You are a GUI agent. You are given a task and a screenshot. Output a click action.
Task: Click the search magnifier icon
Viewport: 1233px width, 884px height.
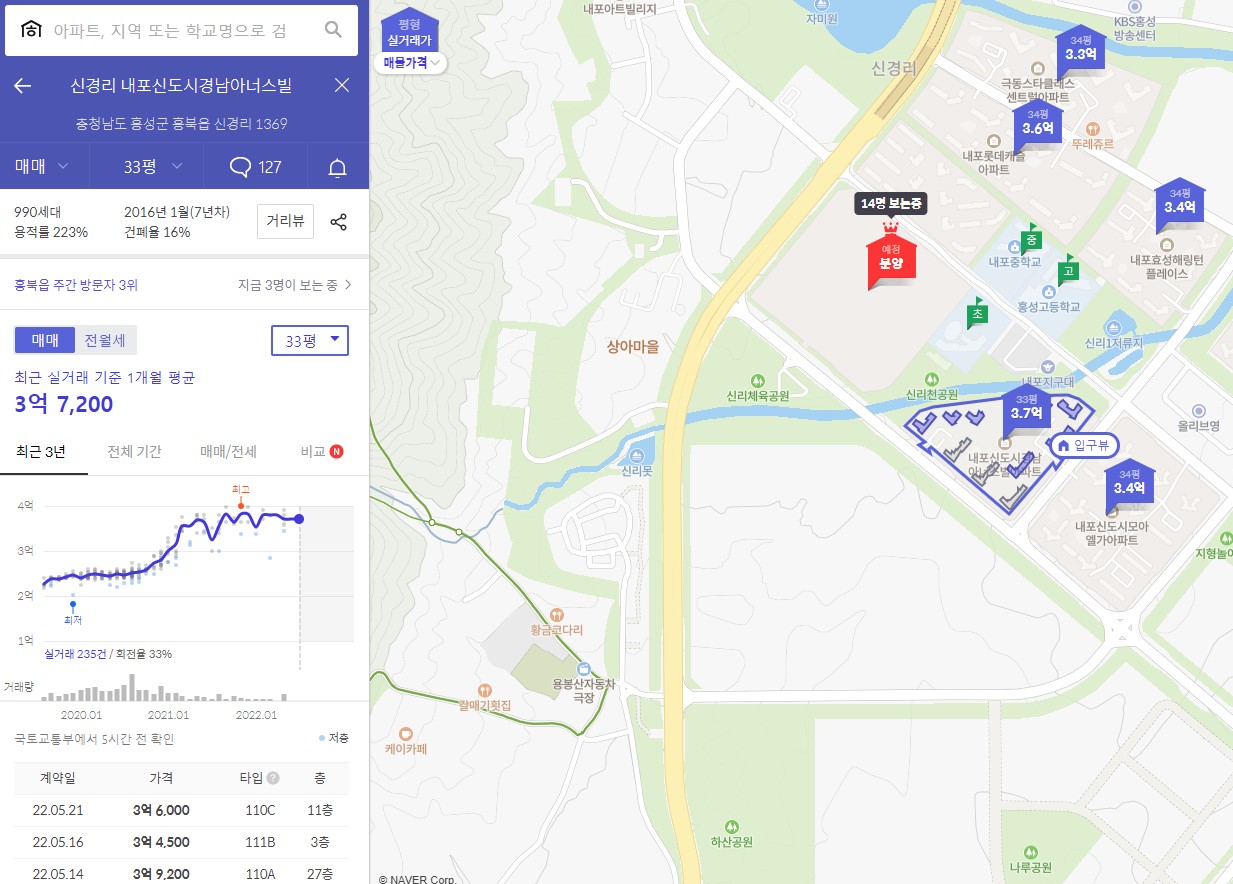[334, 30]
